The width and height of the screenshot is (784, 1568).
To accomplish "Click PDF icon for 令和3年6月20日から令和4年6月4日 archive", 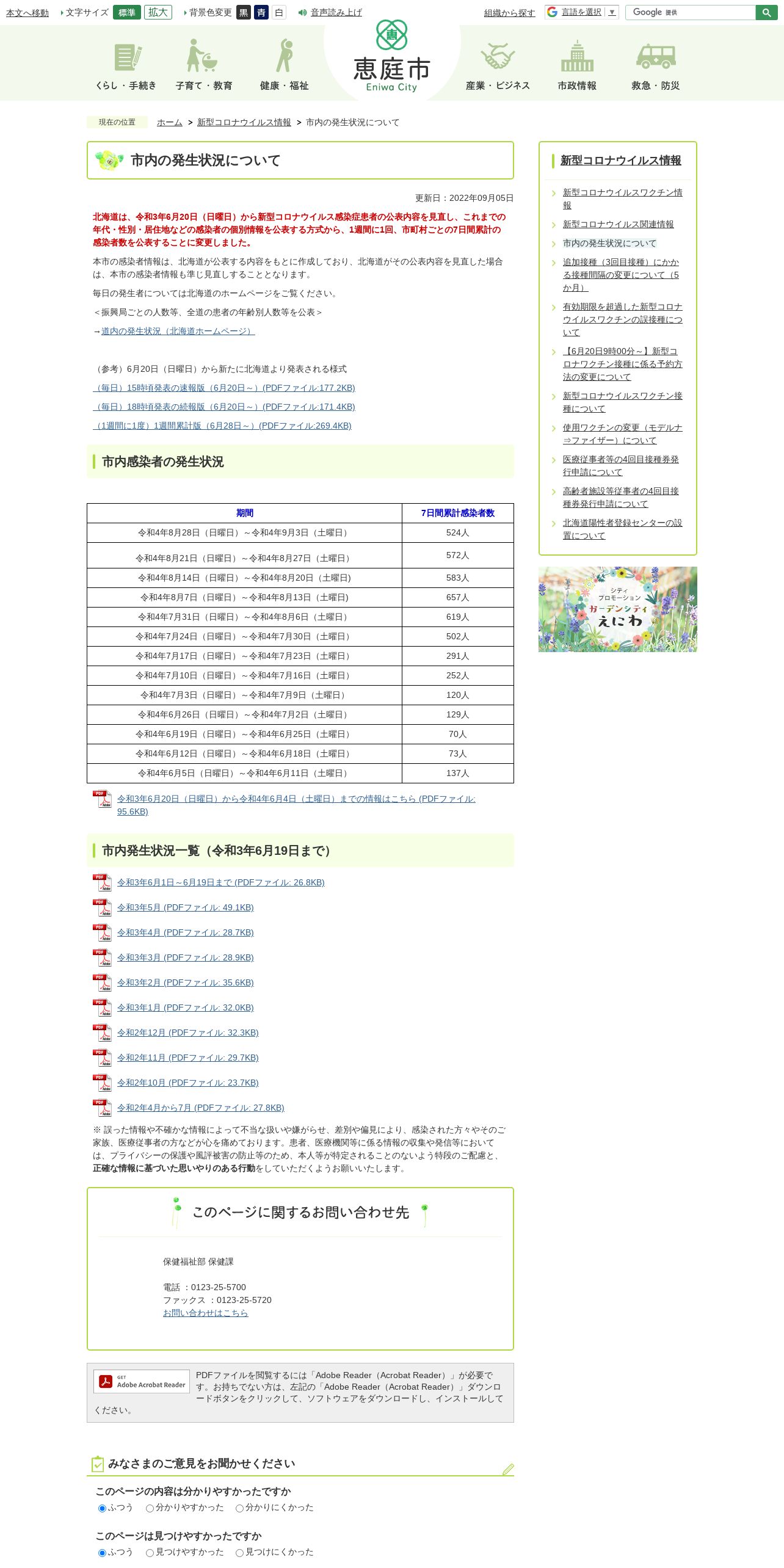I will coord(102,799).
